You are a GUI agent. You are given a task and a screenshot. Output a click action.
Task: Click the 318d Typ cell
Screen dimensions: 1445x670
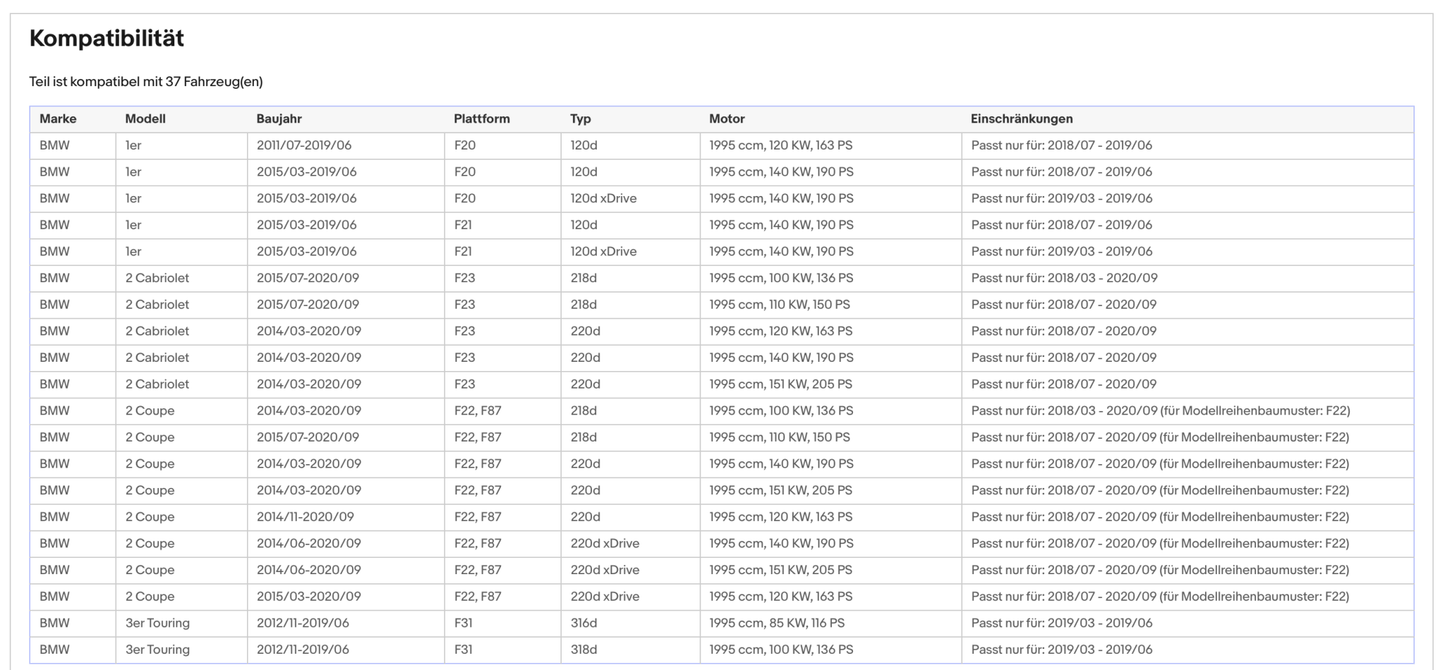583,650
